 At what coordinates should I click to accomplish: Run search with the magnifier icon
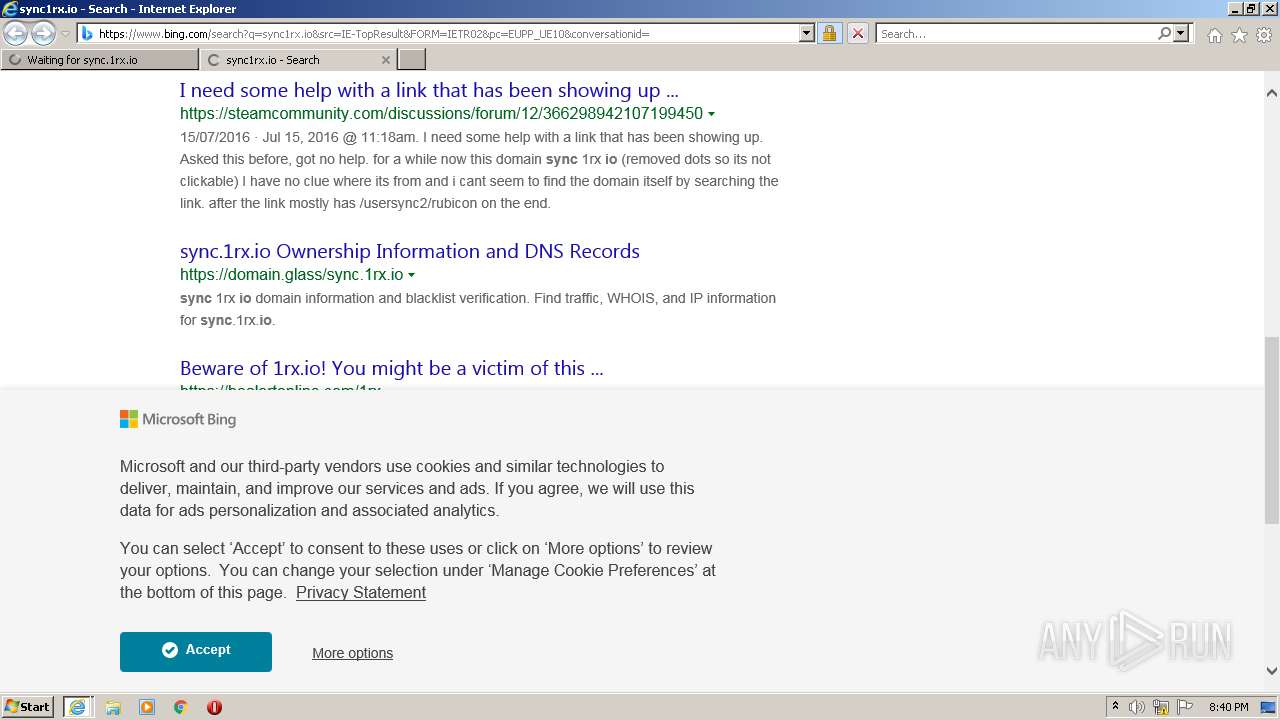coord(1164,33)
